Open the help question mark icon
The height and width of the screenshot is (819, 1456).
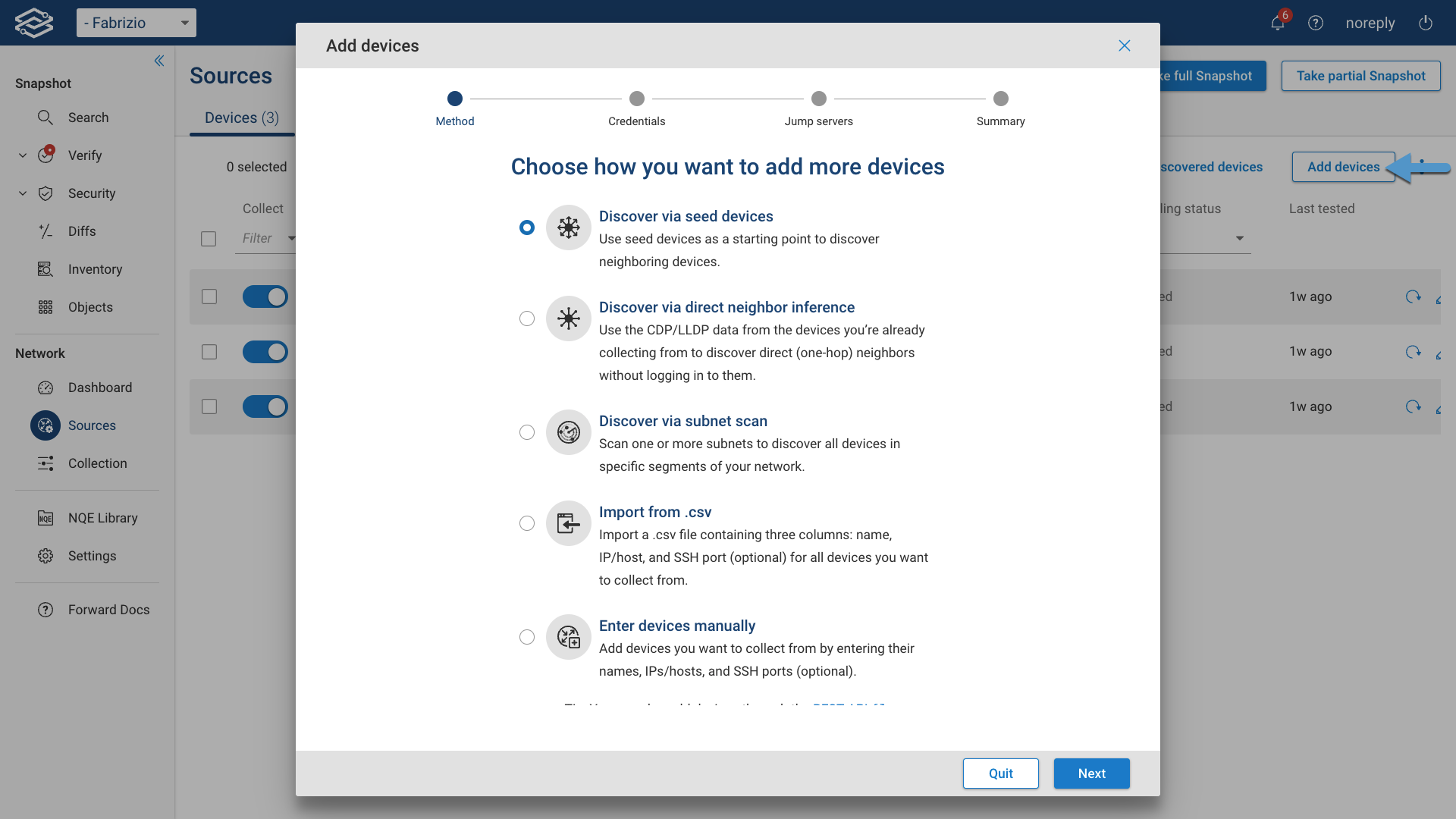click(1315, 23)
